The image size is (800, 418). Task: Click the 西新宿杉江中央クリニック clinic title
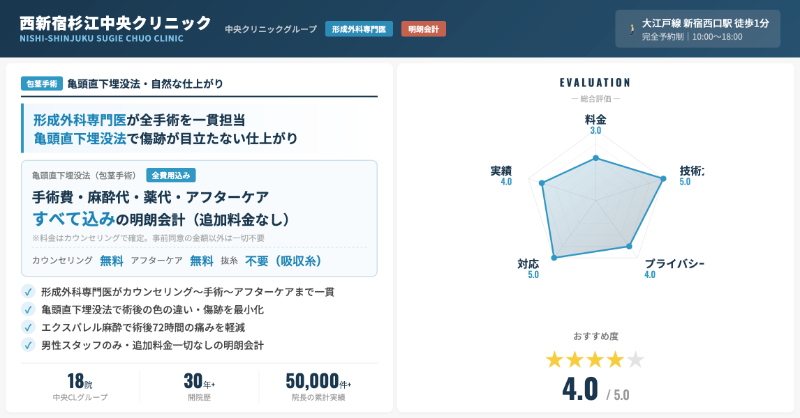click(115, 23)
